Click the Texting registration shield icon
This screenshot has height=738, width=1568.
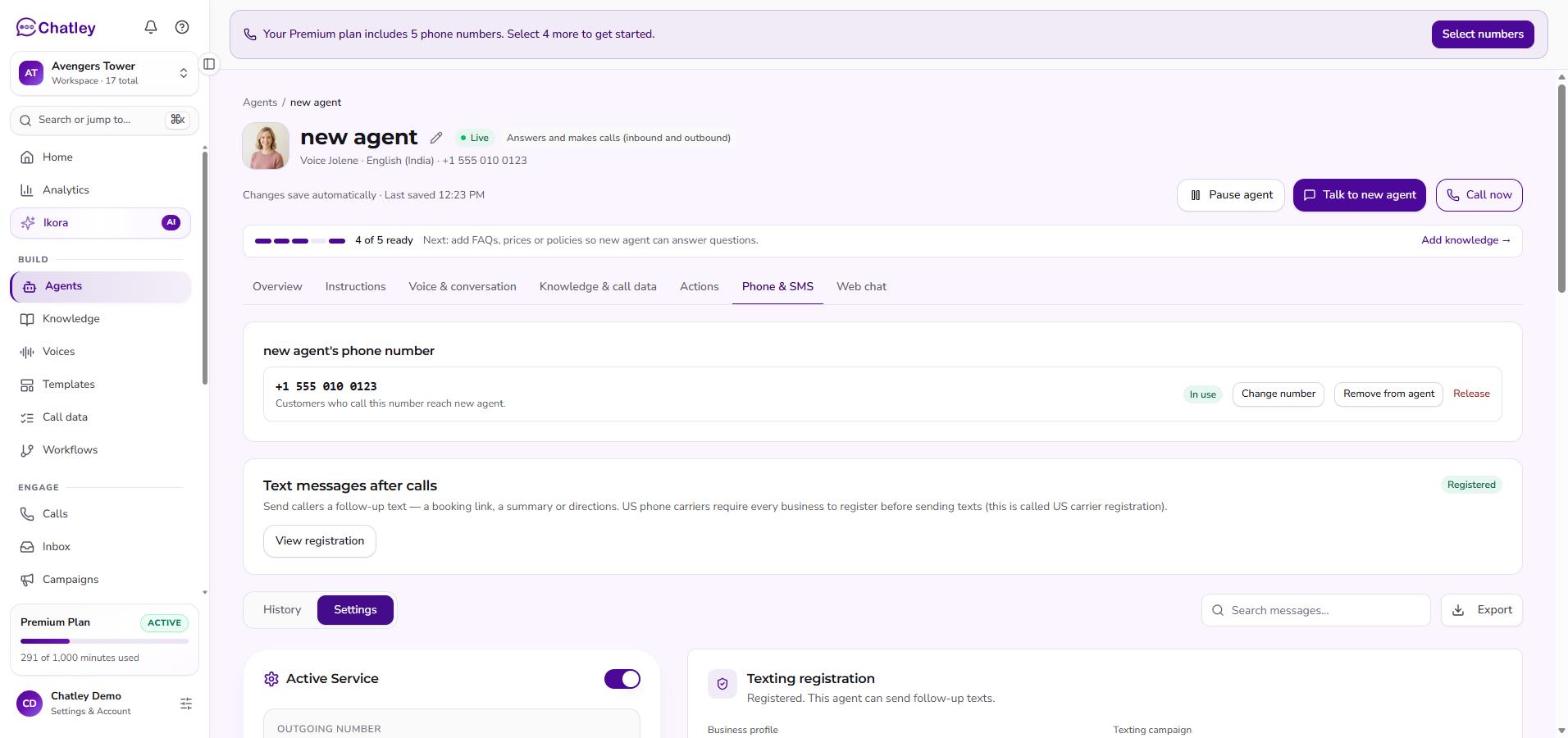[722, 684]
